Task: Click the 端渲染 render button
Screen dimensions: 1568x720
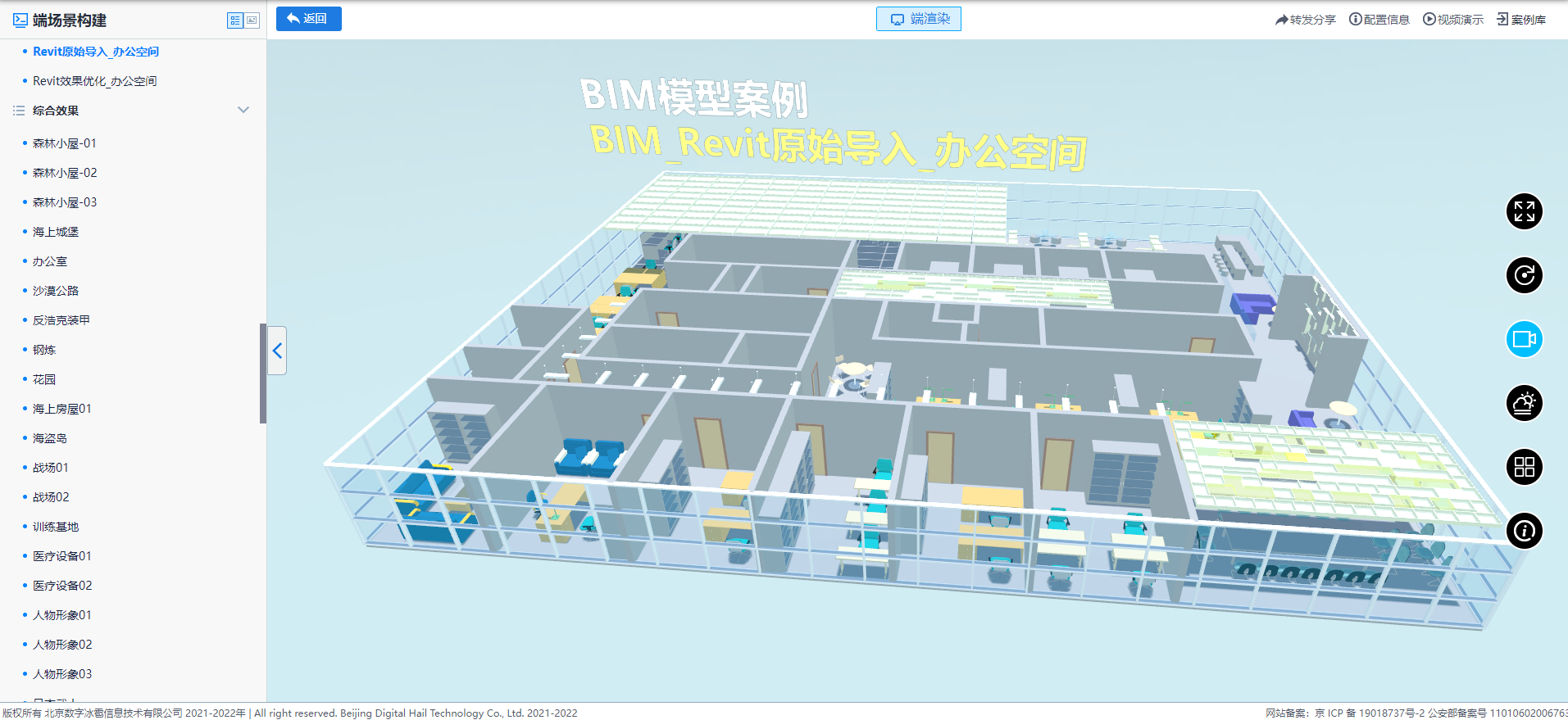Action: [x=919, y=19]
